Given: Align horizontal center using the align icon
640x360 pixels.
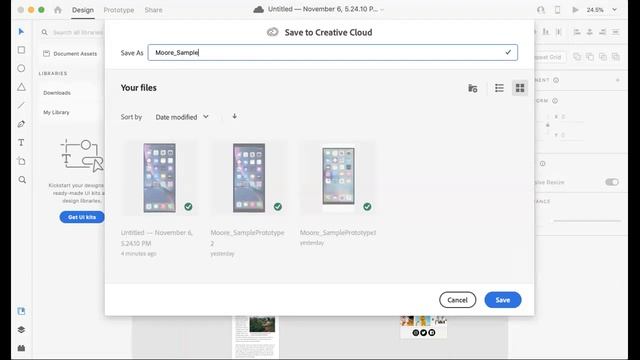Looking at the screenshot, I should pyautogui.click(x=590, y=32).
